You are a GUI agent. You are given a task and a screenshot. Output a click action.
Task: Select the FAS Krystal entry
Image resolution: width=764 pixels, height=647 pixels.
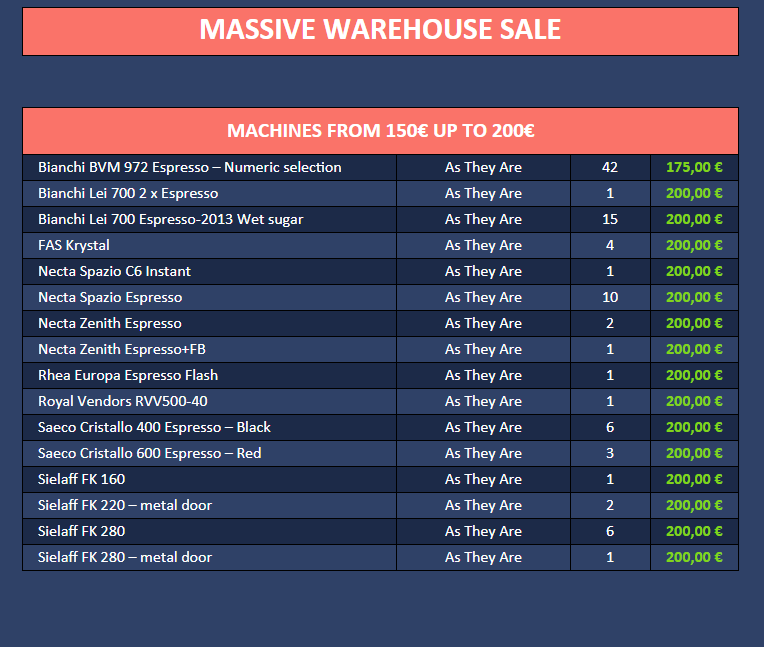tap(74, 245)
